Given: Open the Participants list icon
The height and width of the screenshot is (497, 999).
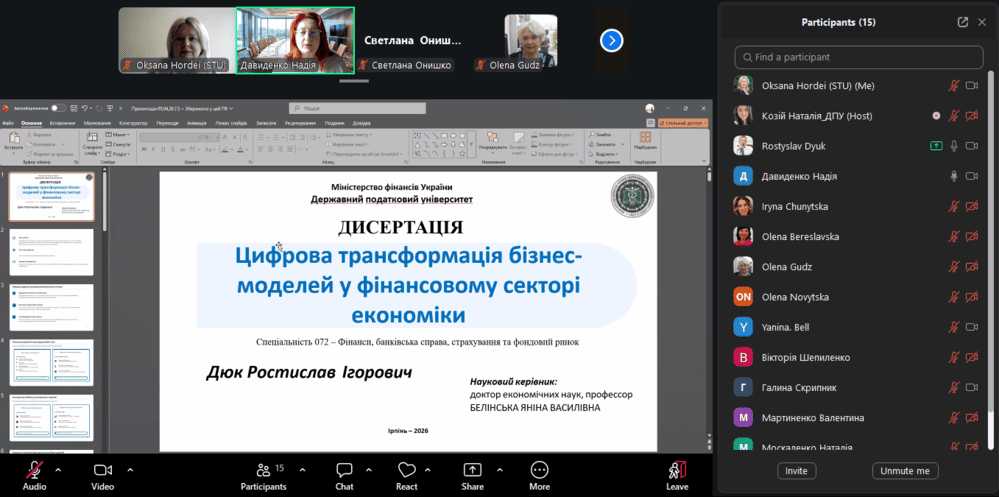Looking at the screenshot, I should 263,476.
